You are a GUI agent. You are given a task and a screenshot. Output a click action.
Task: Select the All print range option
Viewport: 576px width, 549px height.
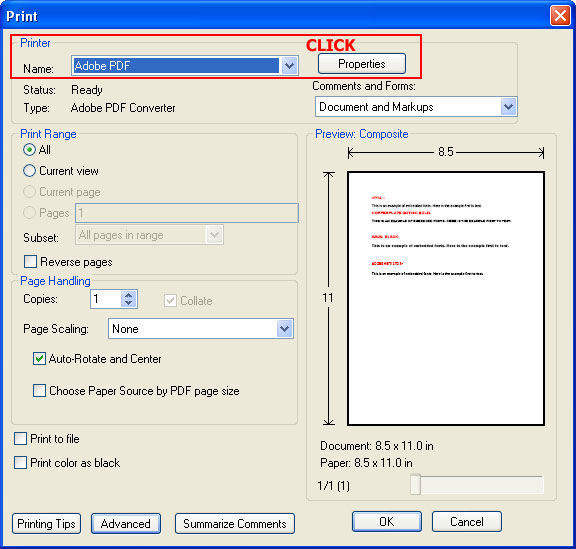point(29,150)
